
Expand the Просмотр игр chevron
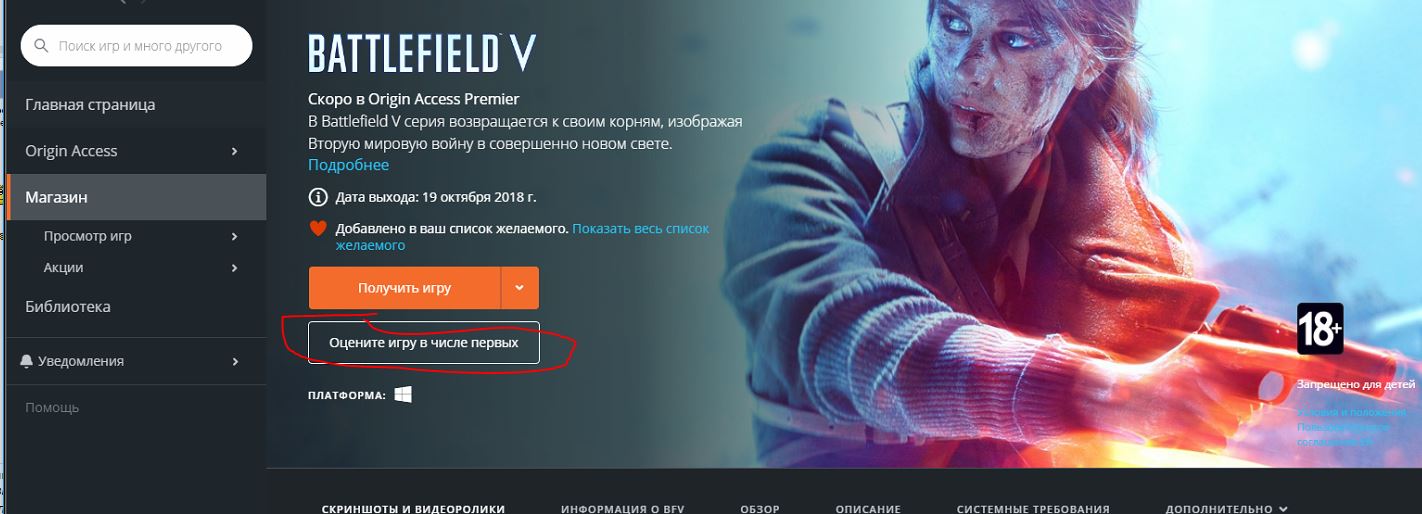pyautogui.click(x=234, y=237)
